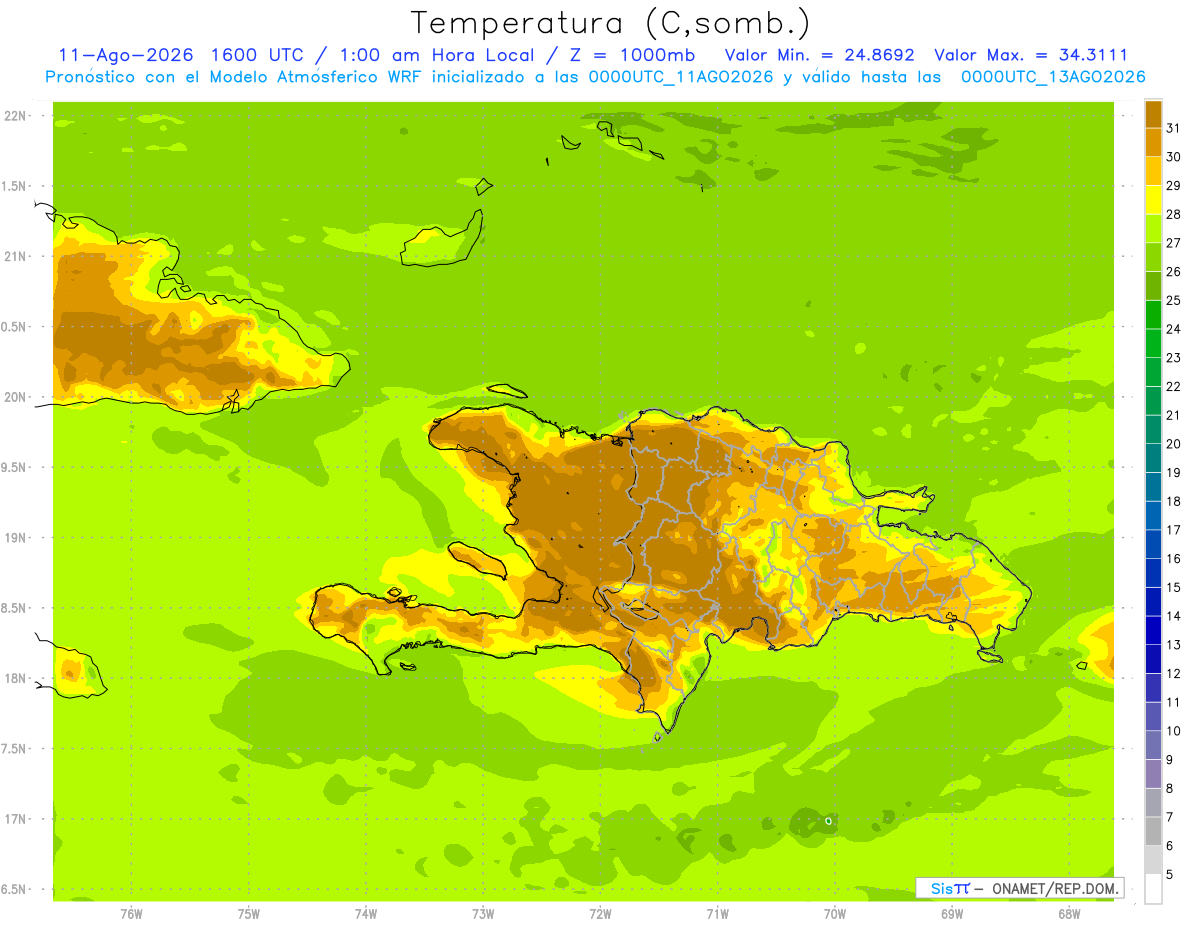Click legend value 31
1200x927 pixels.
tap(1174, 128)
